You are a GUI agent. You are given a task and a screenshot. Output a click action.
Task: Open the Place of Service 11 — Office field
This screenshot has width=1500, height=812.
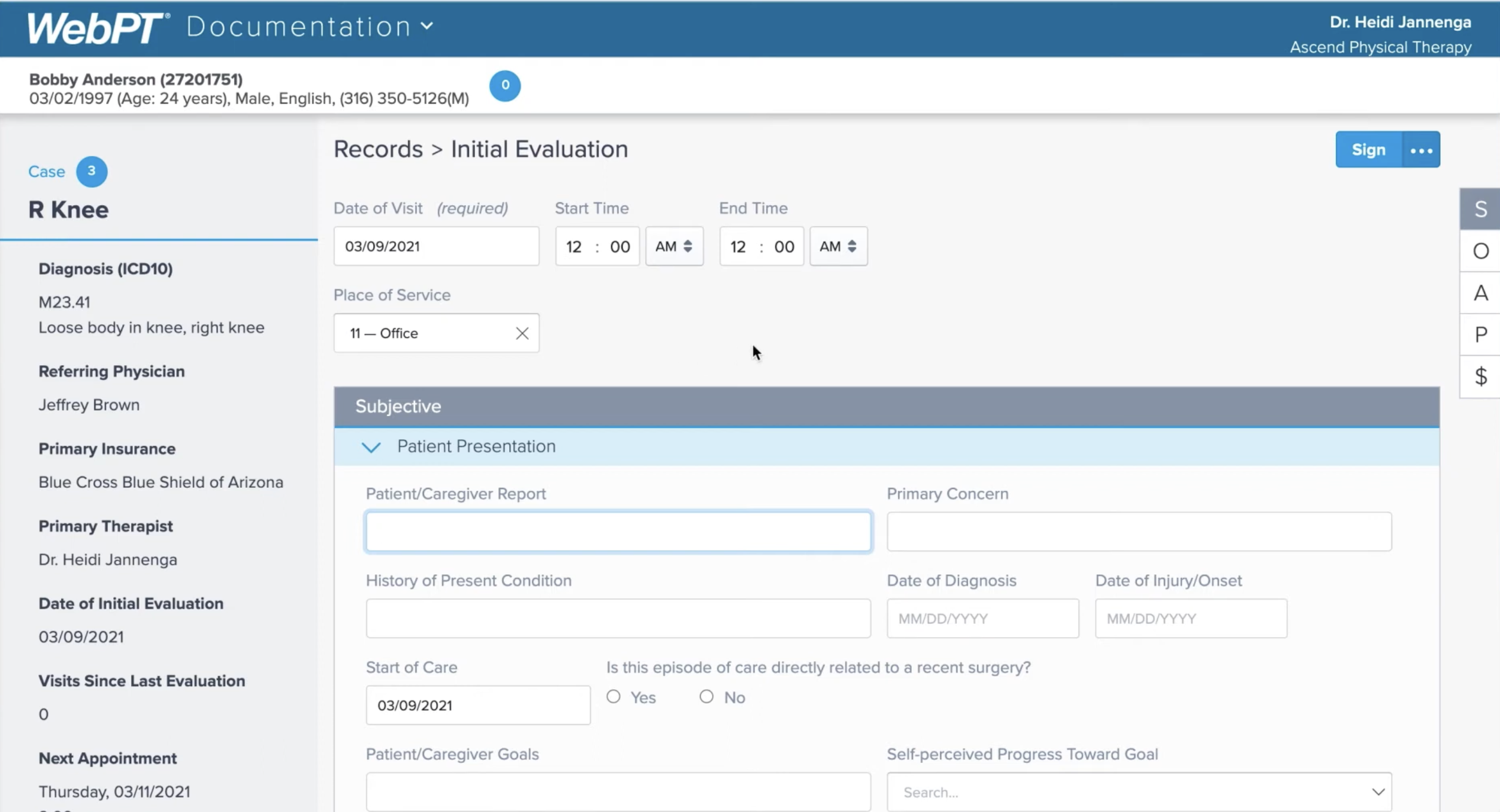[x=436, y=333]
